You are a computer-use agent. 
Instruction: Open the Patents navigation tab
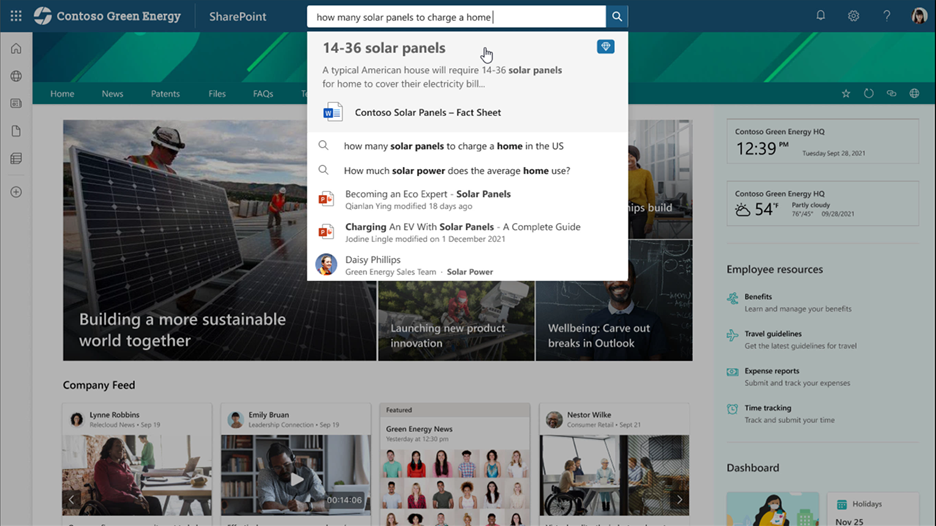pos(165,94)
